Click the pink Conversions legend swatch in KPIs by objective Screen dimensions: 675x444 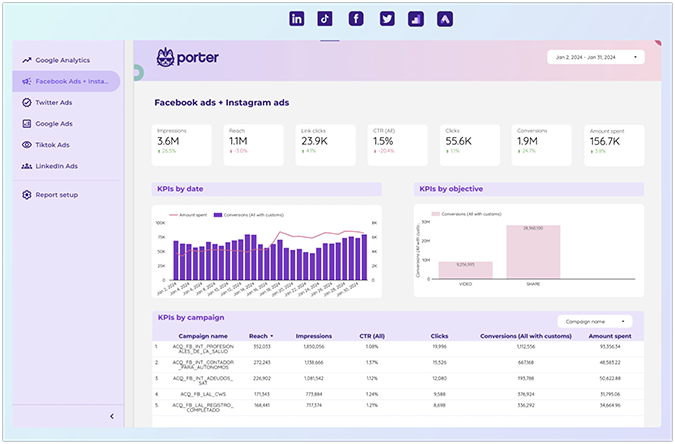[436, 214]
